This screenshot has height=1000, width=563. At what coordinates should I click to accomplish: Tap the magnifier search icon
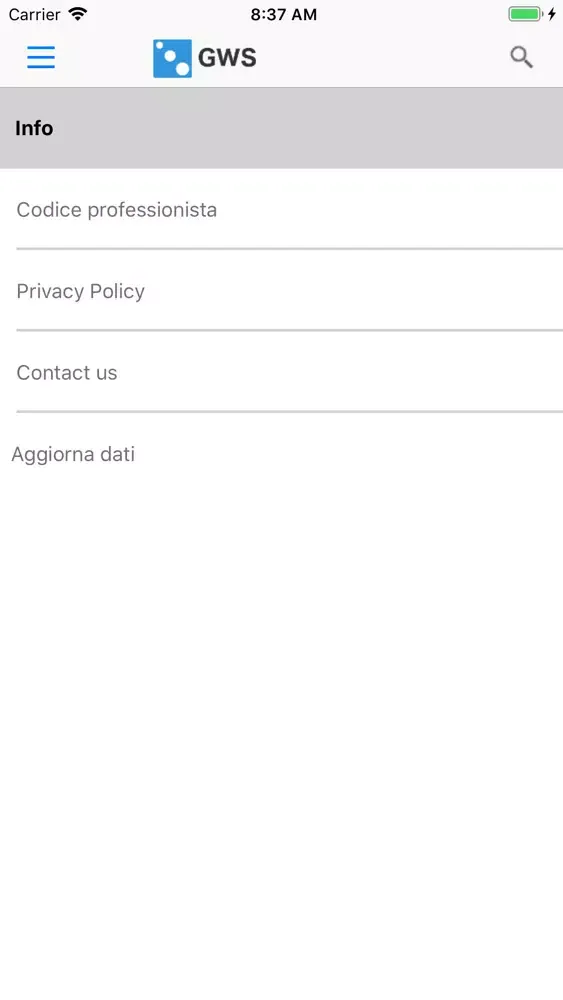(522, 57)
